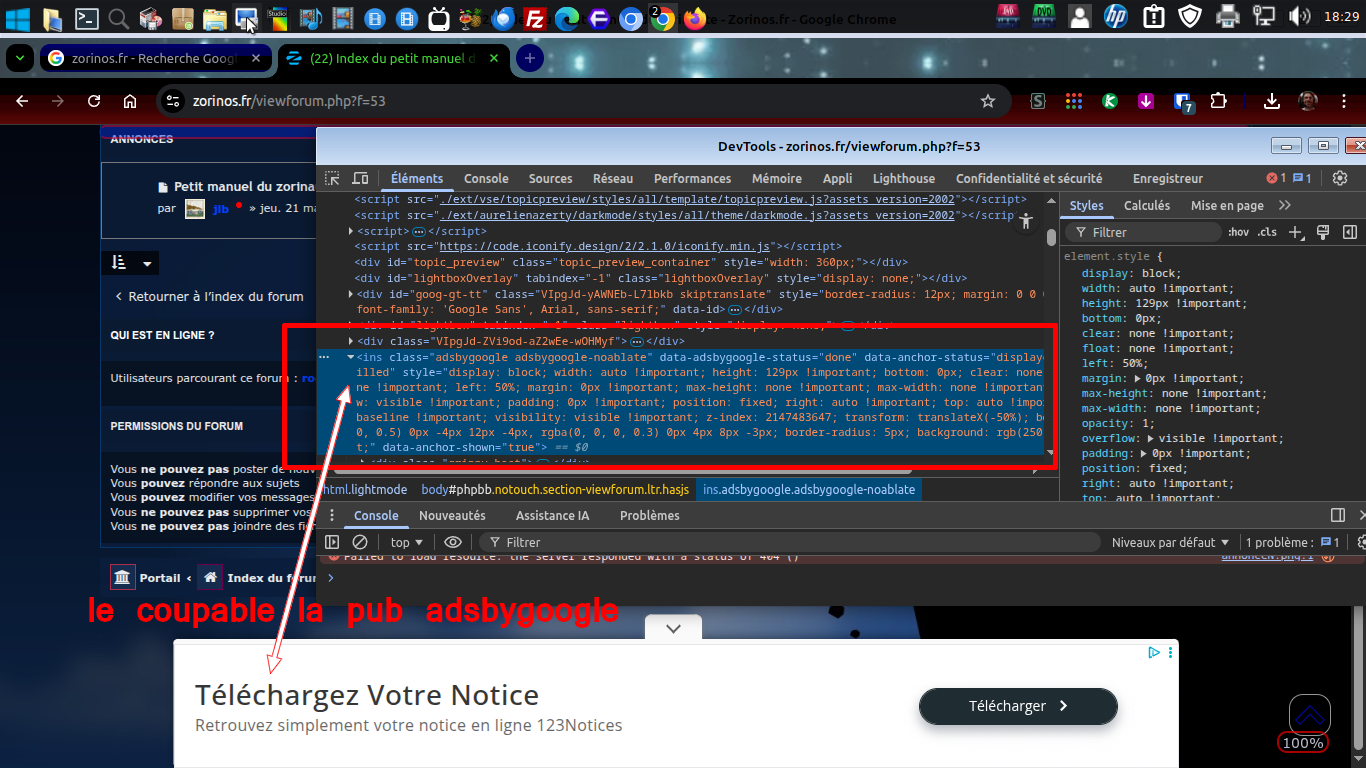Activate the element inspector picker icon
Image resolution: width=1366 pixels, height=768 pixels.
332,179
